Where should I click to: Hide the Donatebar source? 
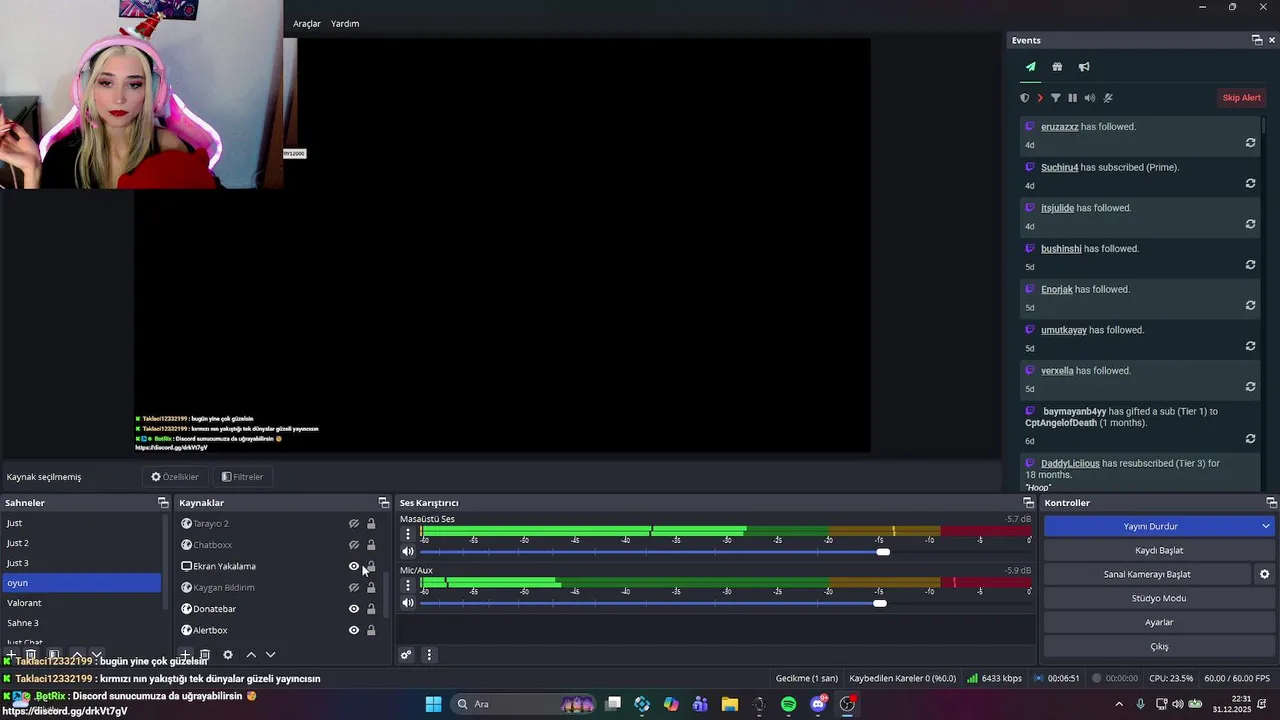click(x=353, y=609)
